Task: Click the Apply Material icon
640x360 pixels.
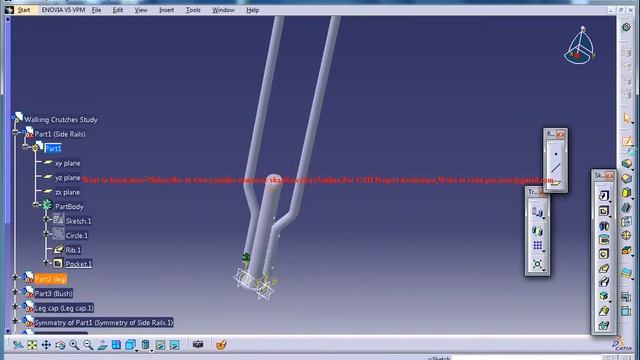Action: pos(221,345)
